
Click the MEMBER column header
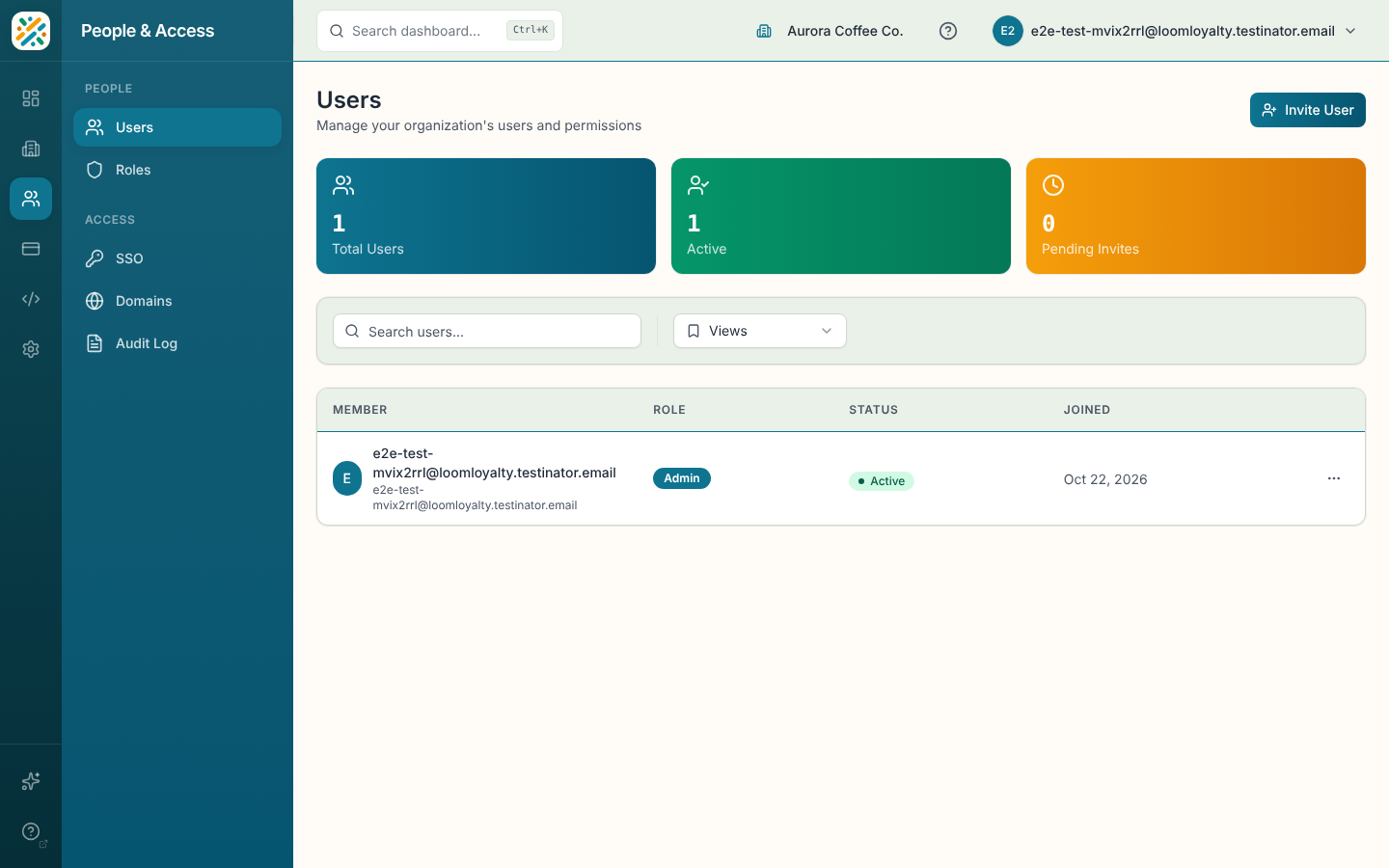[x=360, y=410]
